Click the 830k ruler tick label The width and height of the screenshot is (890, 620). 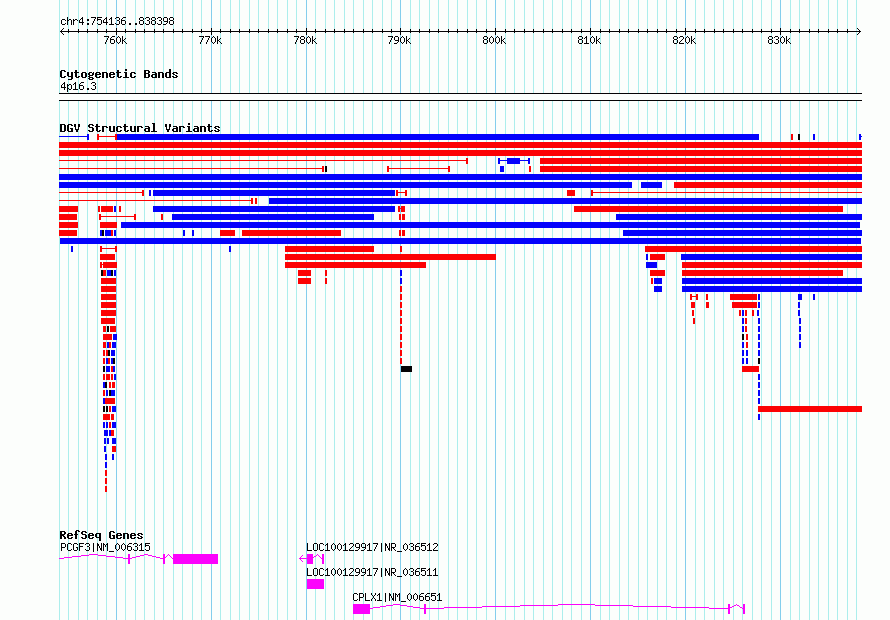click(x=778, y=40)
